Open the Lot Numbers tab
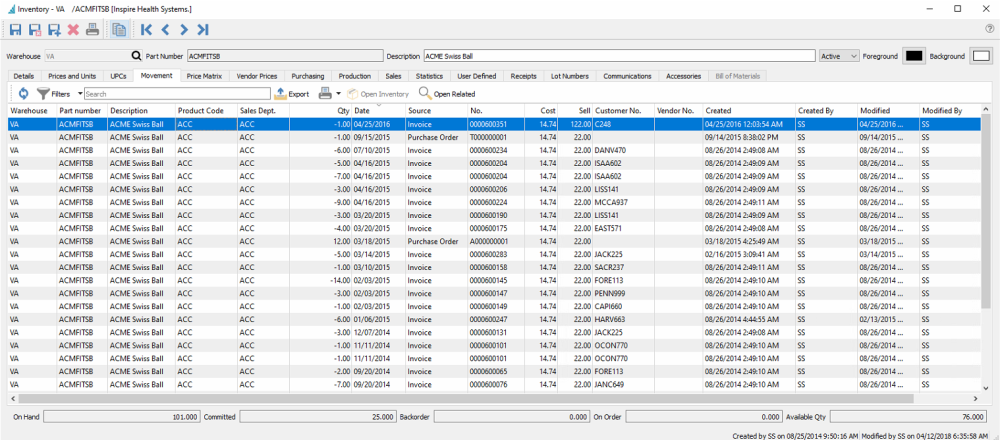Screen dimensions: 1000x440 [569, 76]
